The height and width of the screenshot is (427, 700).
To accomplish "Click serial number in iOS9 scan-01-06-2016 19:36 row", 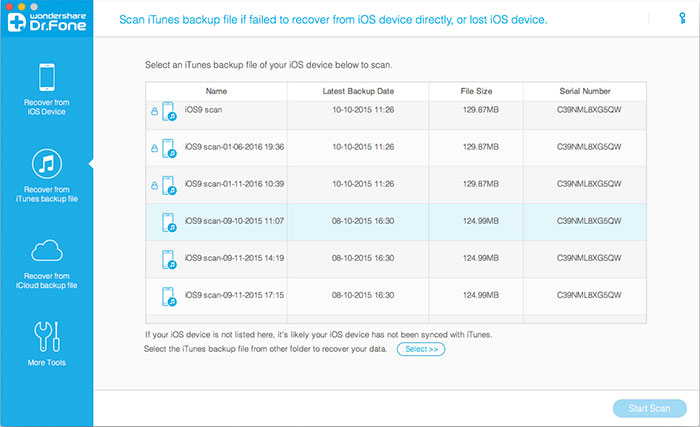I will point(589,147).
